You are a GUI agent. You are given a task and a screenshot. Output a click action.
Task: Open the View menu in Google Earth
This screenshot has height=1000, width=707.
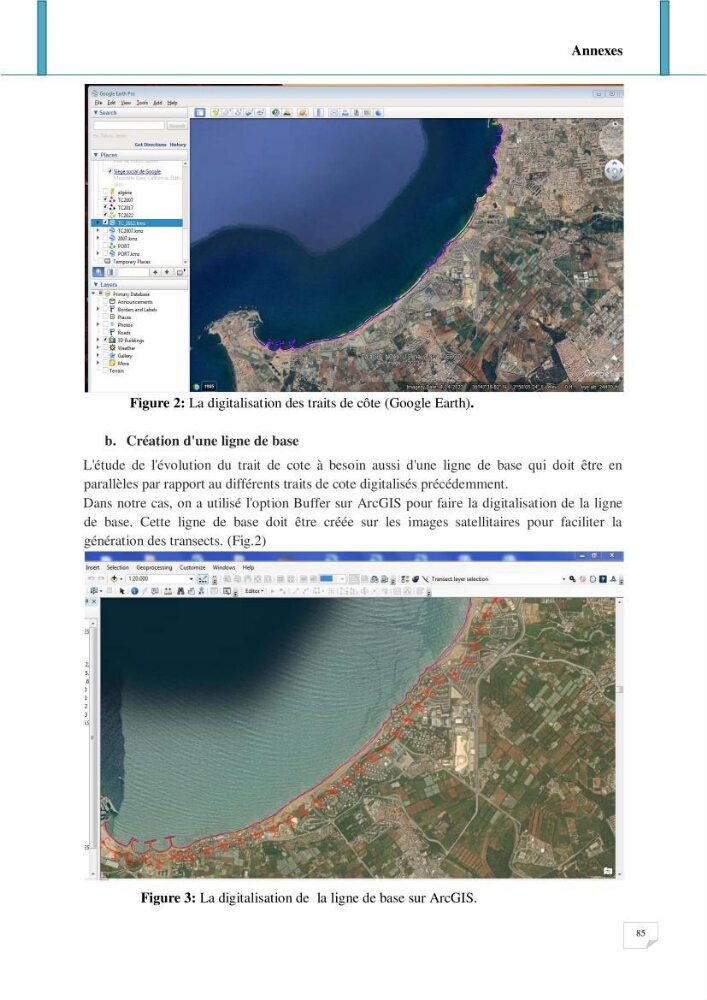(x=126, y=103)
